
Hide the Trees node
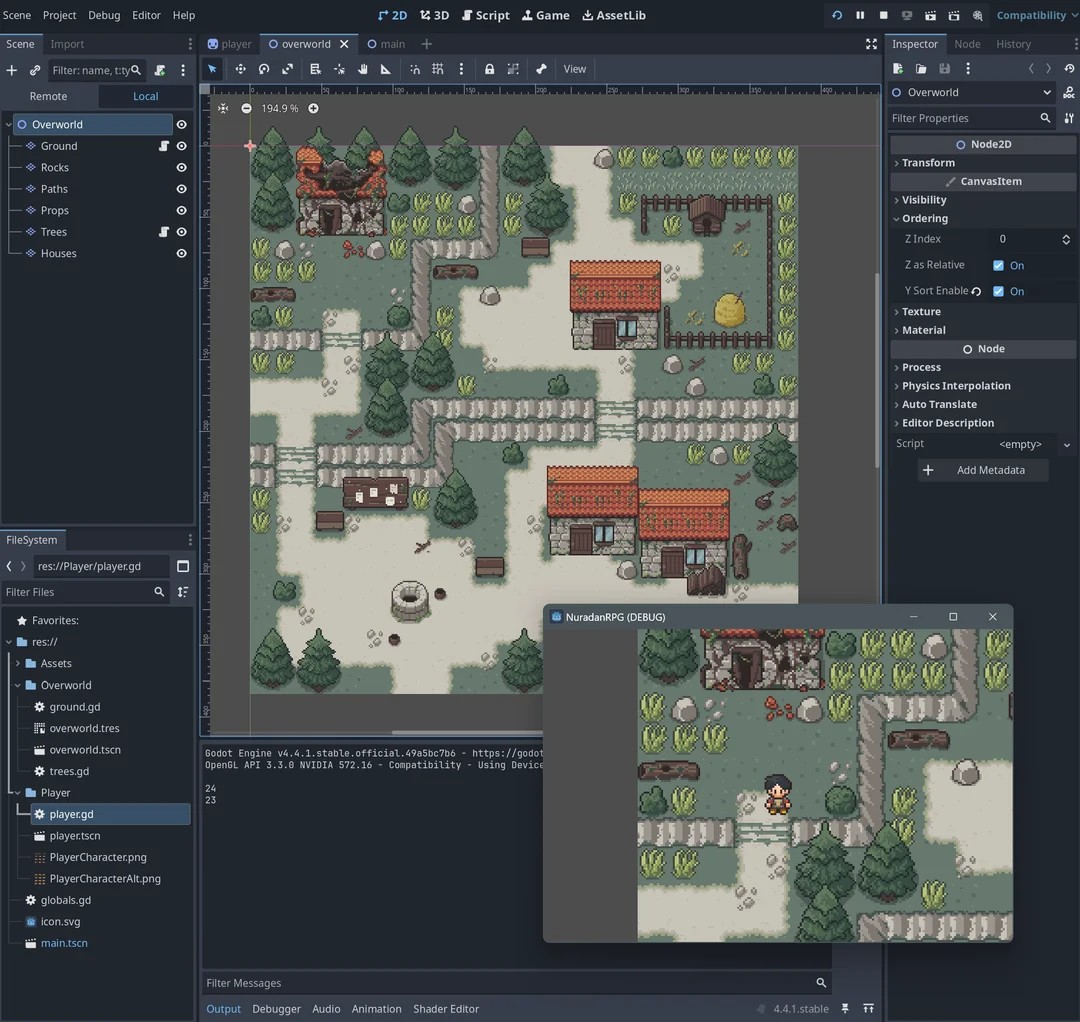182,232
